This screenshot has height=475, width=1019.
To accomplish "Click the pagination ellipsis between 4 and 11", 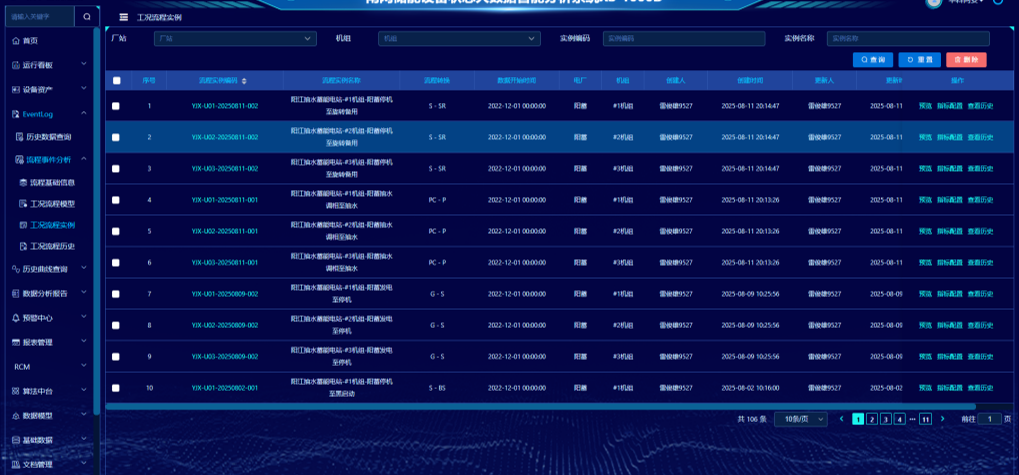I will tap(912, 419).
